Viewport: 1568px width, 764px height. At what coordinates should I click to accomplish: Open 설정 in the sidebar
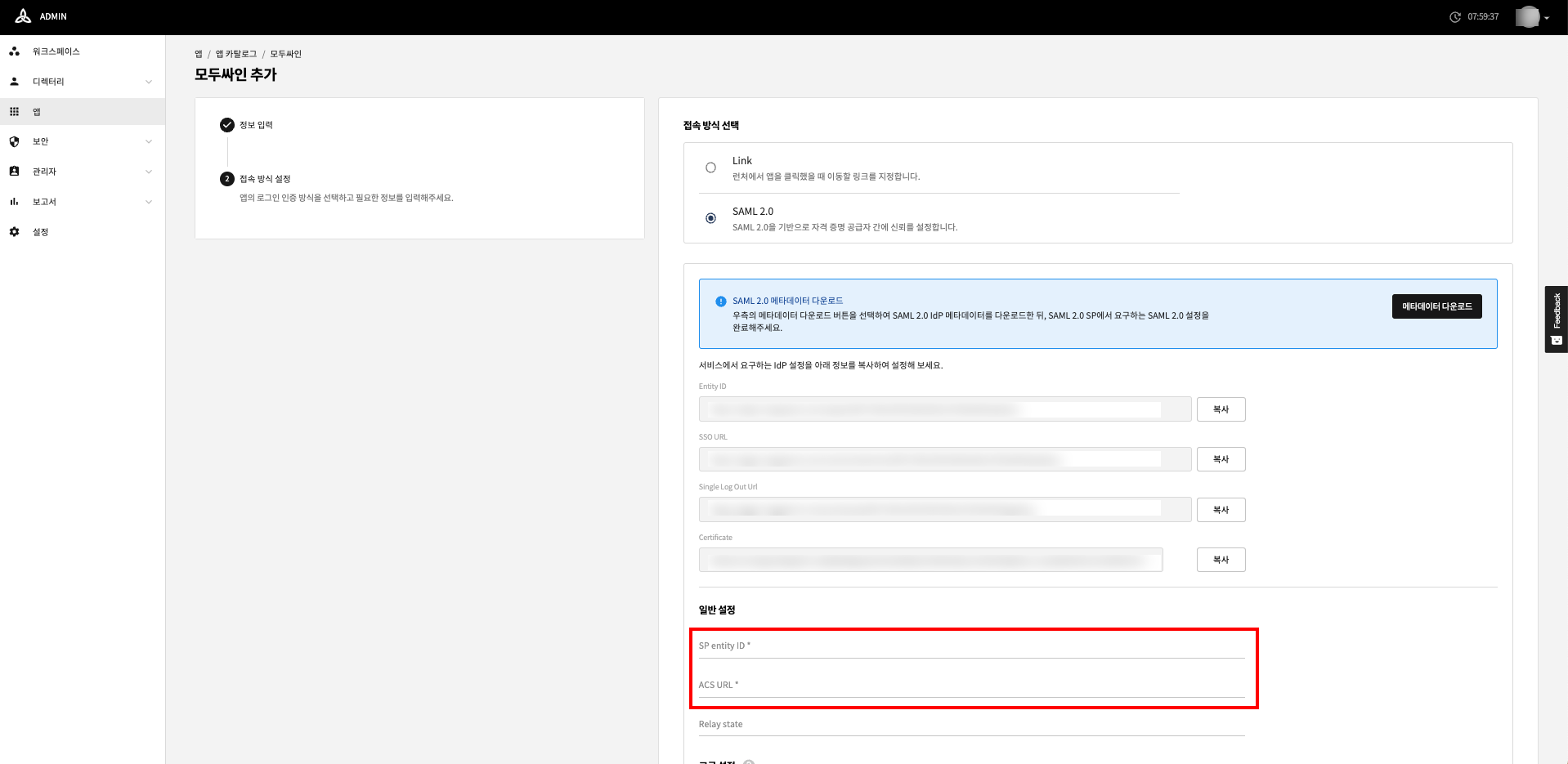coord(83,232)
